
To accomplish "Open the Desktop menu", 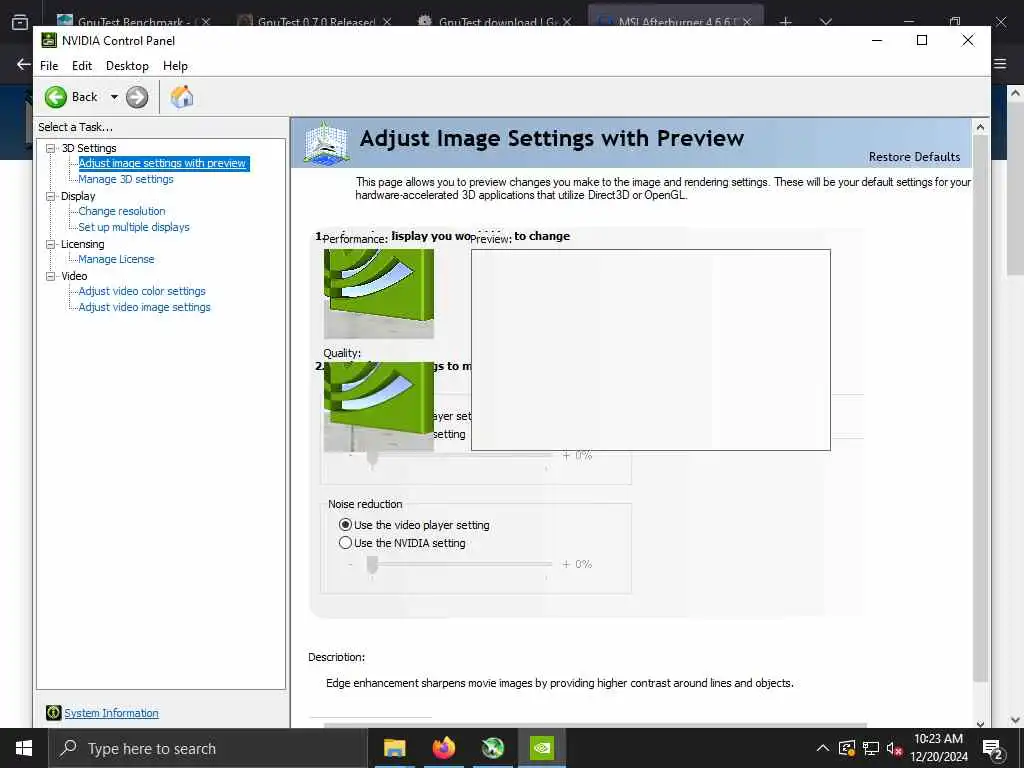I will 127,66.
